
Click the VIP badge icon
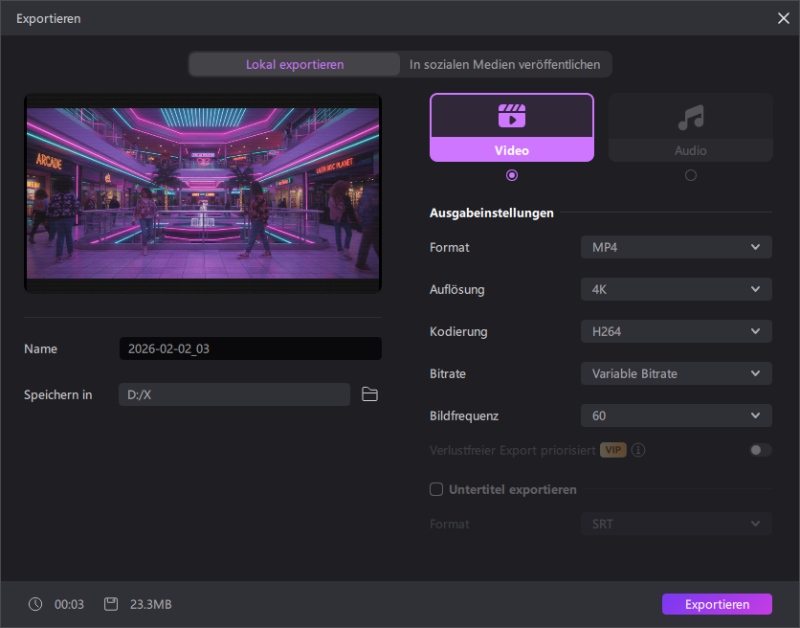(613, 450)
